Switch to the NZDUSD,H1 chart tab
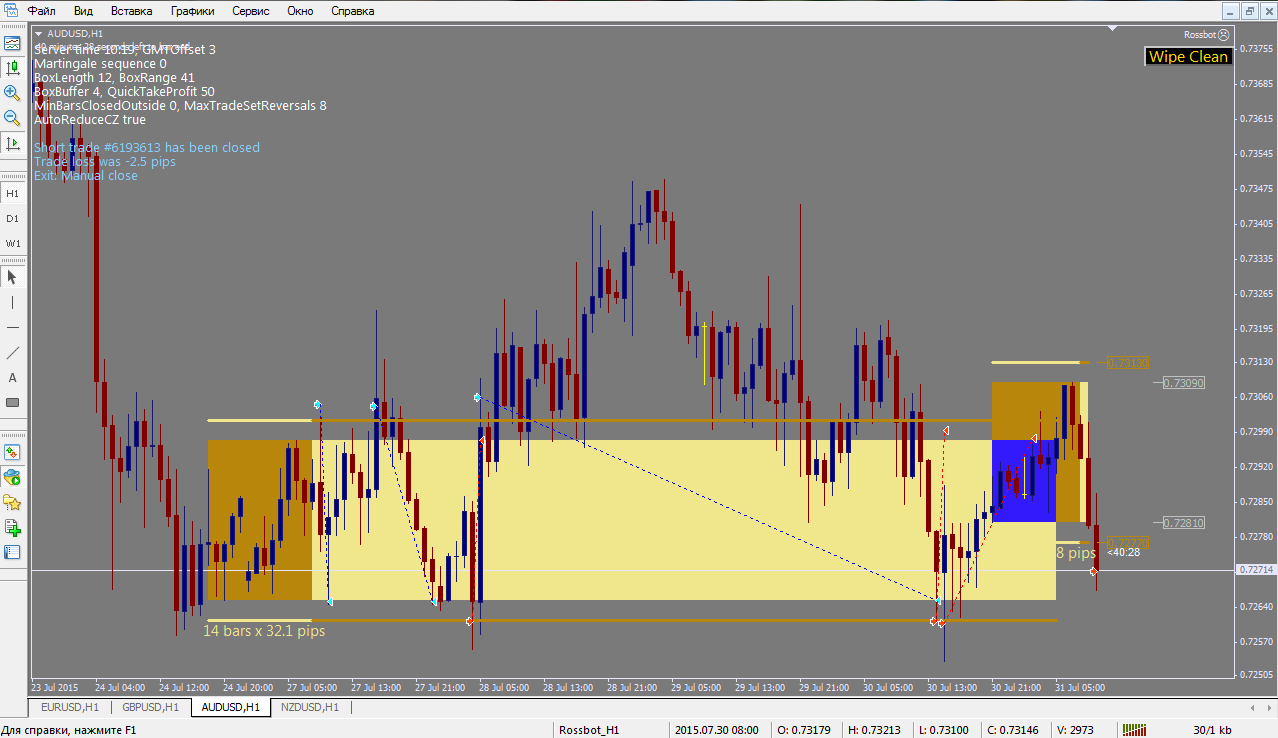This screenshot has height=738, width=1278. tap(310, 707)
